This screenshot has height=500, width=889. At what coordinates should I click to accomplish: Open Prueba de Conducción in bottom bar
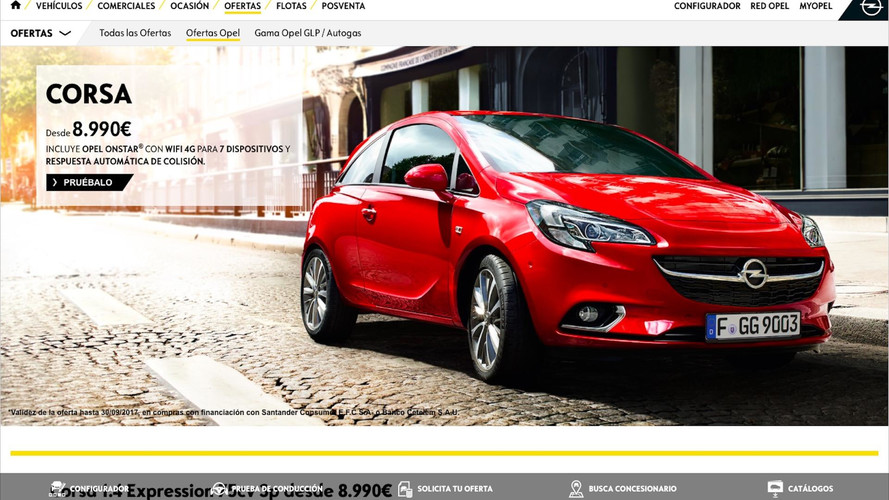[277, 489]
